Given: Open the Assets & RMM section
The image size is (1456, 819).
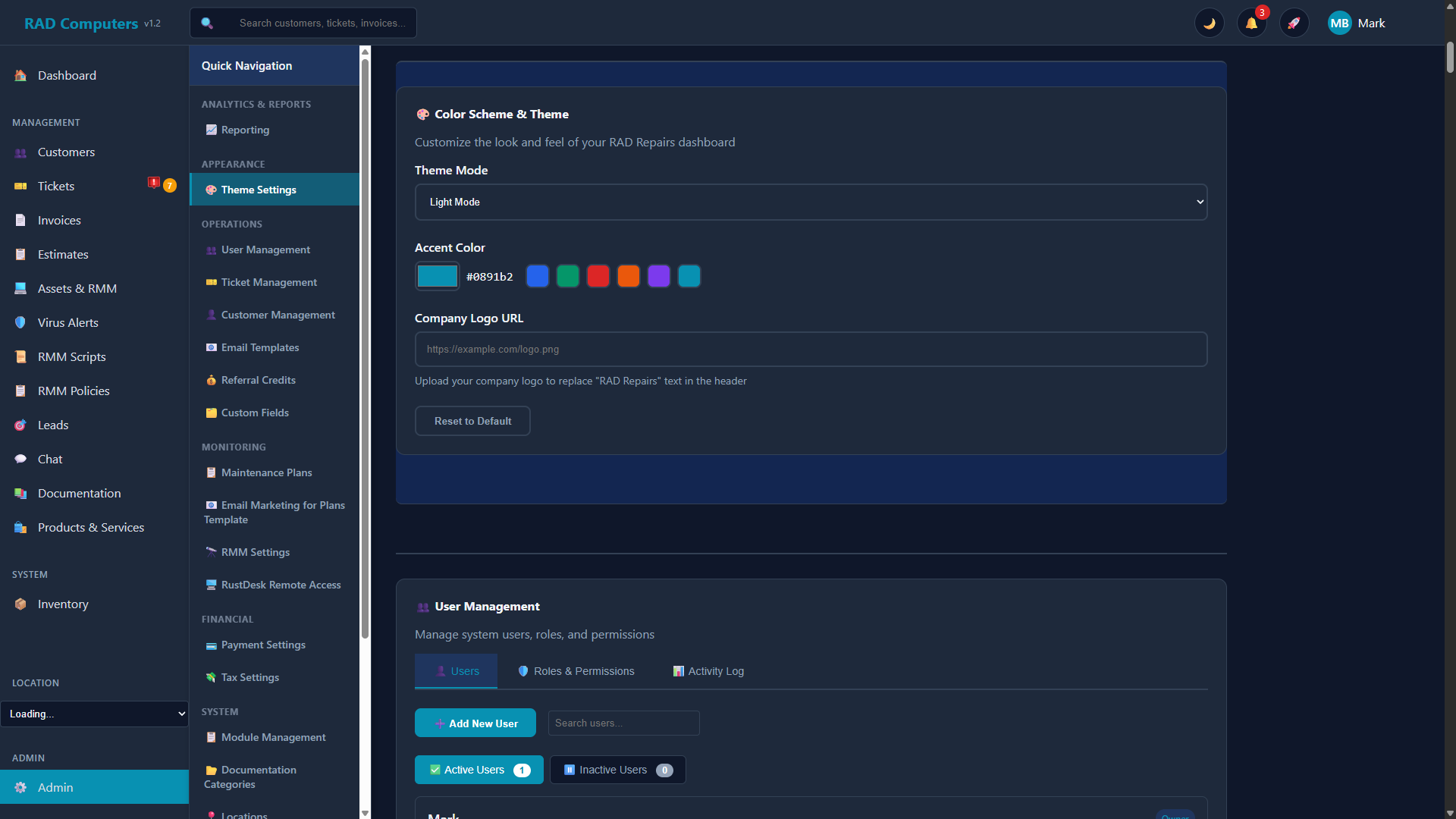Looking at the screenshot, I should (76, 288).
